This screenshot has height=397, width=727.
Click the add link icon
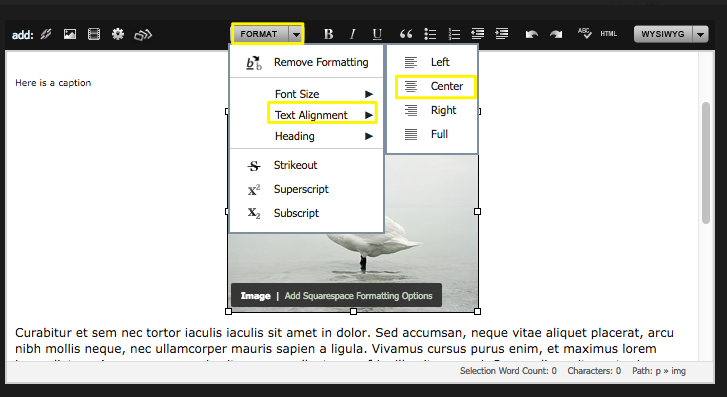(x=45, y=34)
